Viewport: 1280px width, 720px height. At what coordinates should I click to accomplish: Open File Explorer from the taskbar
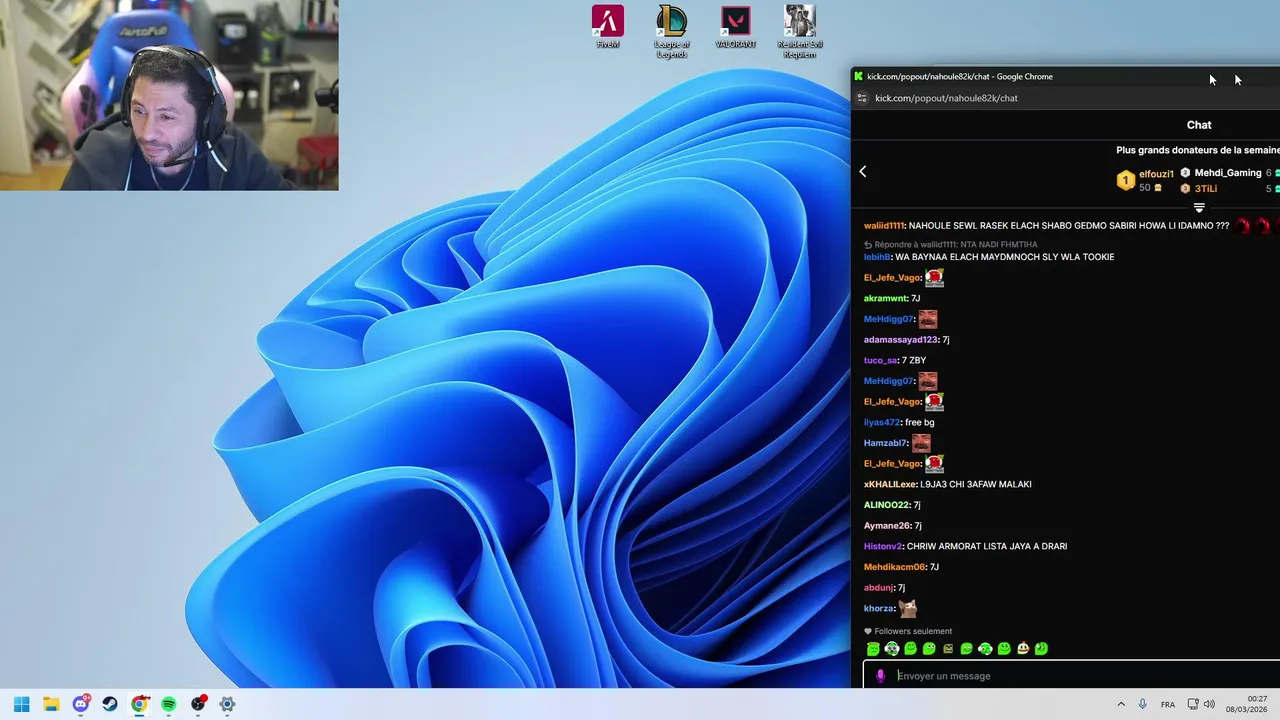tap(51, 704)
